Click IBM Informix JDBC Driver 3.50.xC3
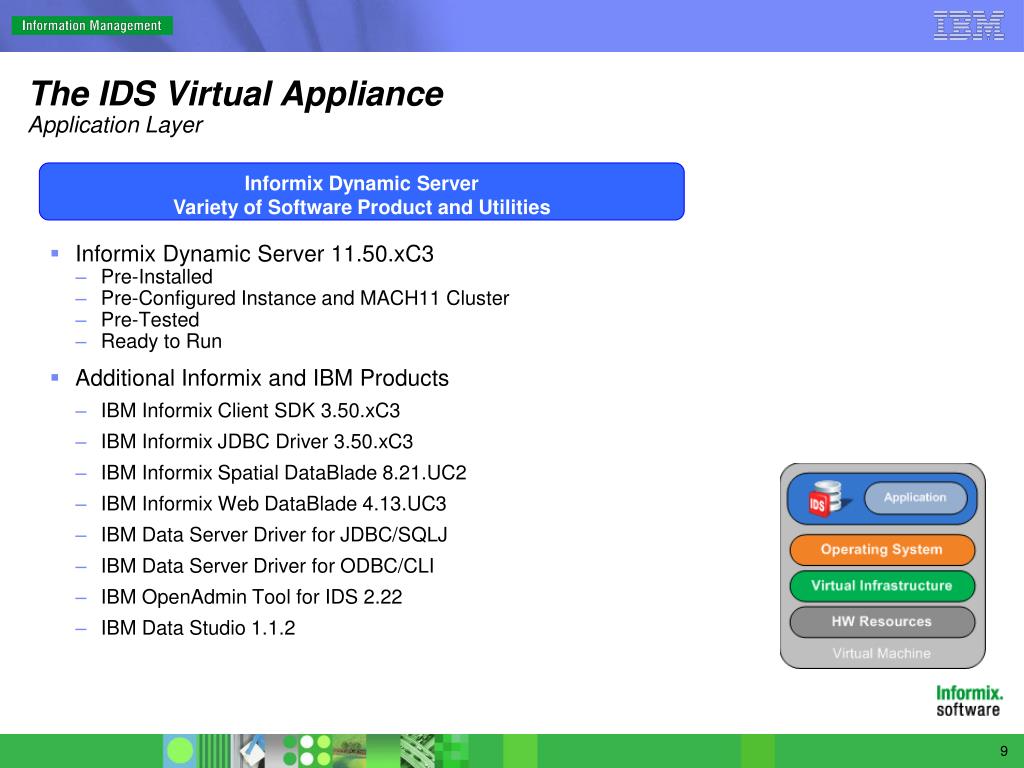The image size is (1024, 768). point(257,441)
